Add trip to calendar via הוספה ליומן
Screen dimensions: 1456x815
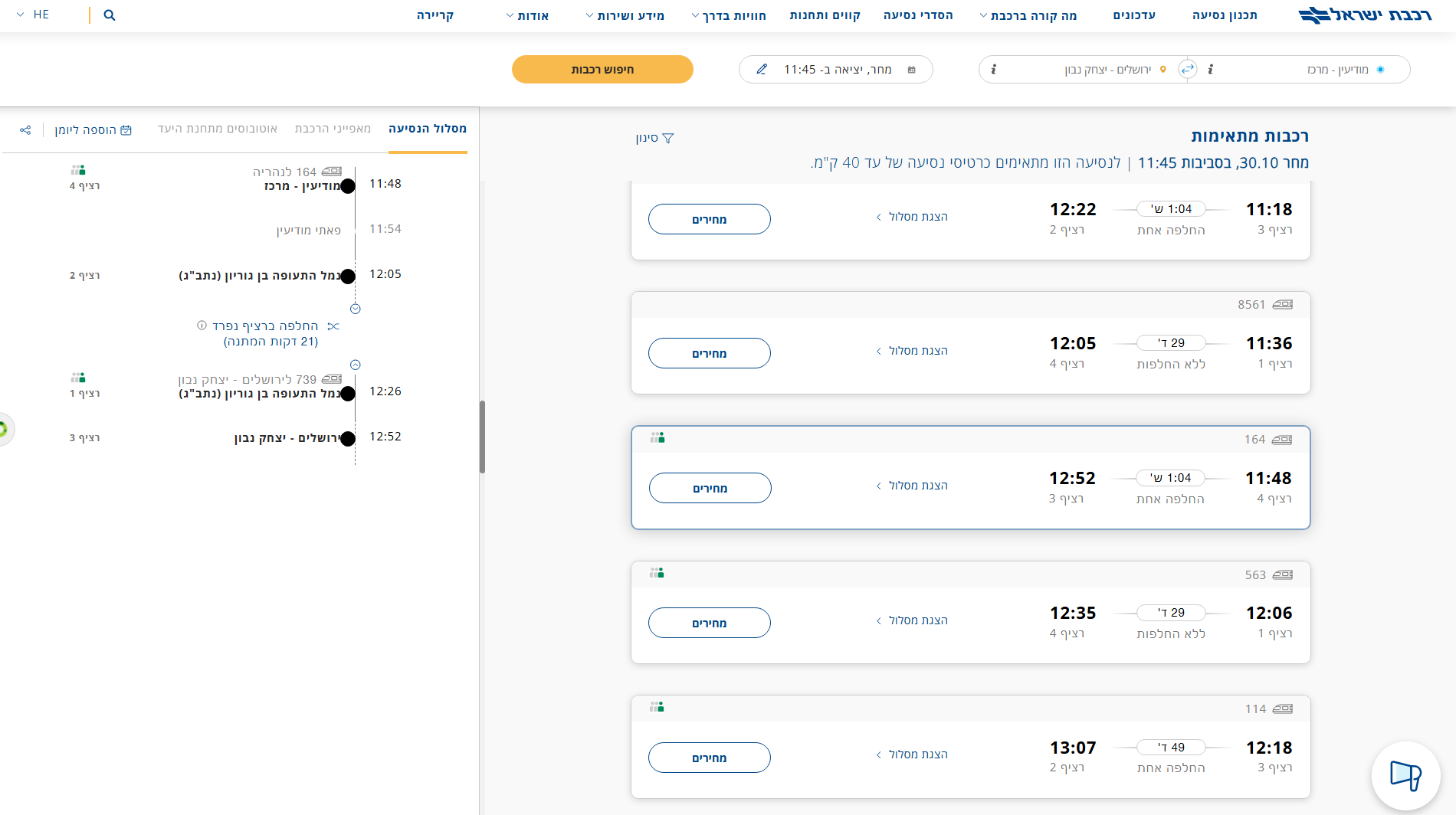pos(93,130)
